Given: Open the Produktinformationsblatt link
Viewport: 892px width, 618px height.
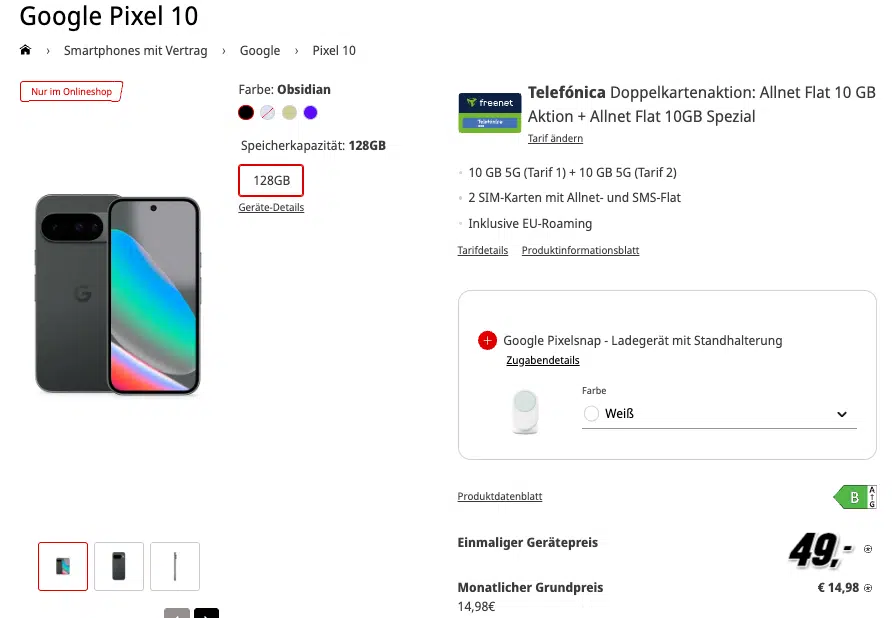Looking at the screenshot, I should pyautogui.click(x=580, y=250).
